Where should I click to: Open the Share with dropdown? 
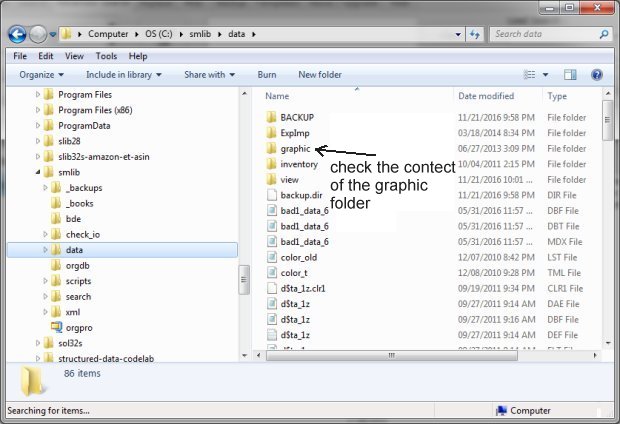pos(210,75)
